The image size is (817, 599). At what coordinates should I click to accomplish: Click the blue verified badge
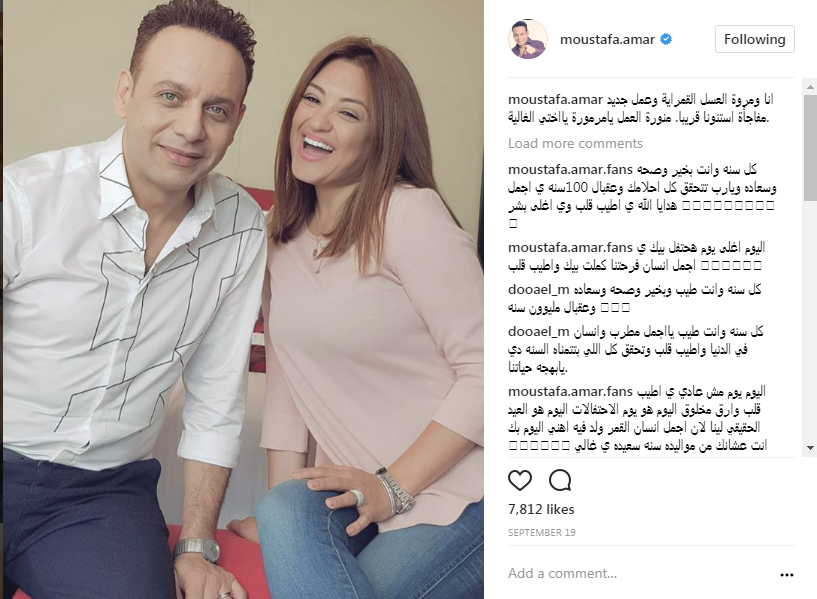coord(666,39)
